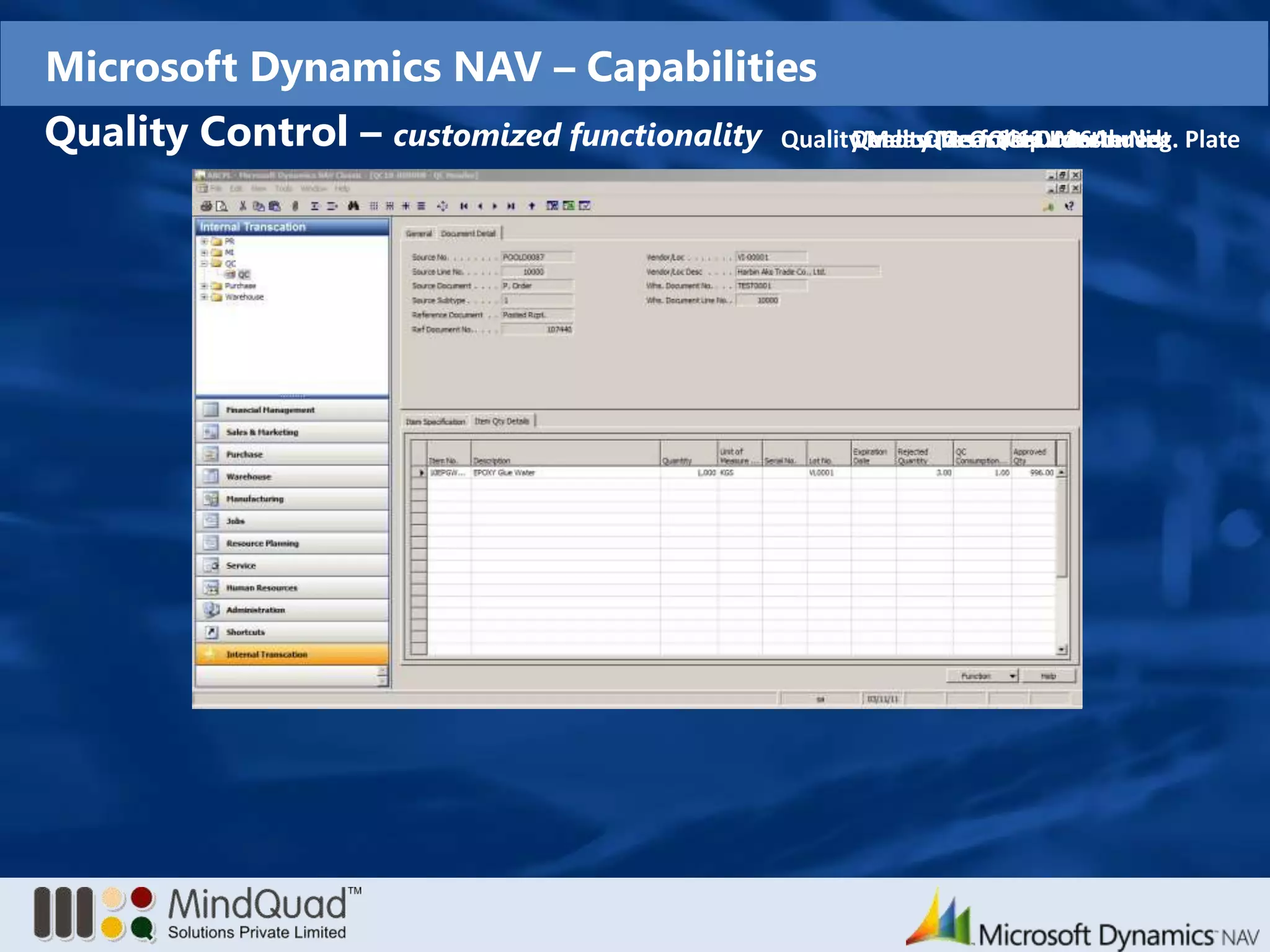Collapse the QC folder tree node
Viewport: 1270px width, 952px height.
[204, 263]
